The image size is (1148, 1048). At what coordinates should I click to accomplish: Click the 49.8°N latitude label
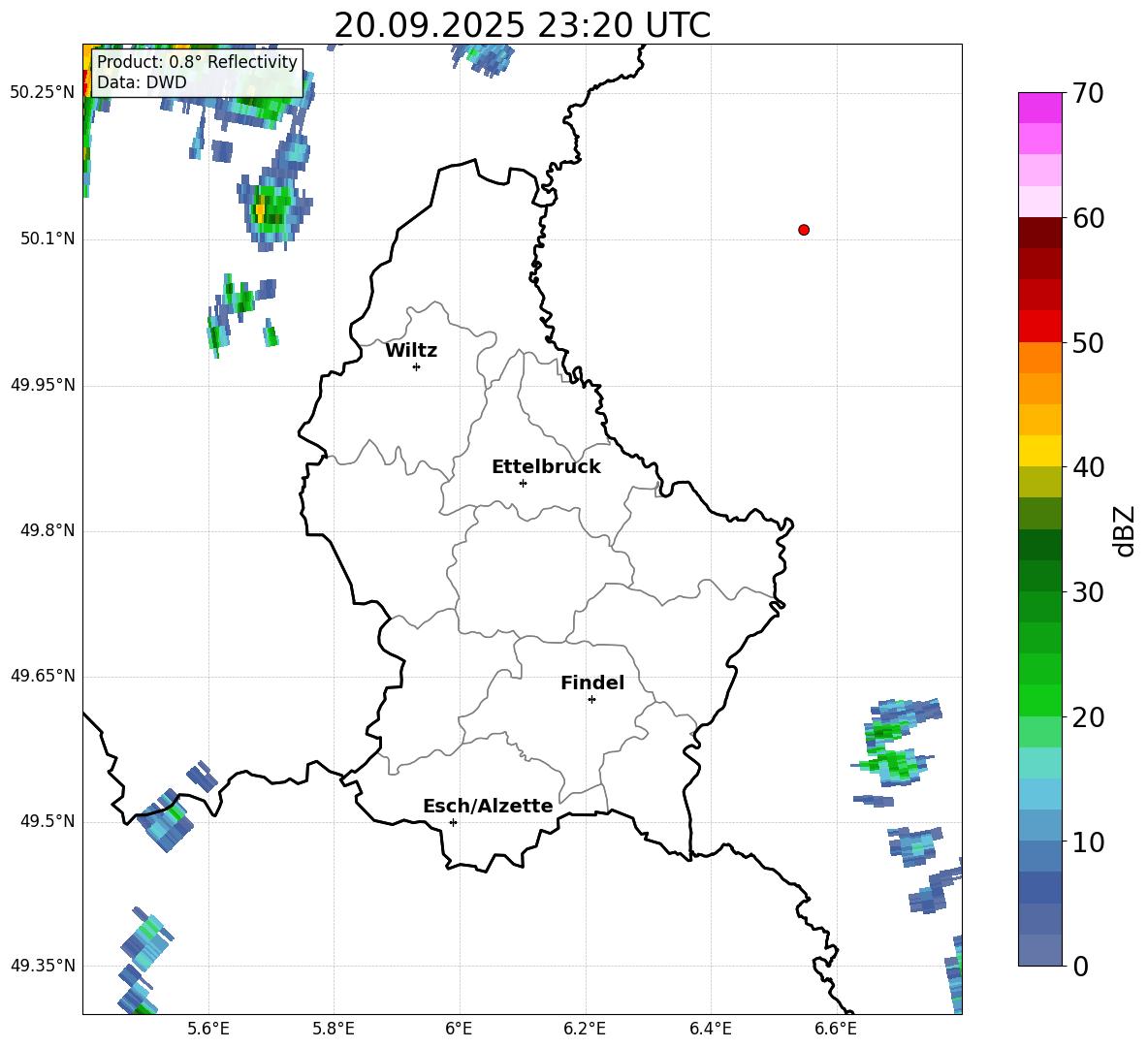(x=48, y=530)
